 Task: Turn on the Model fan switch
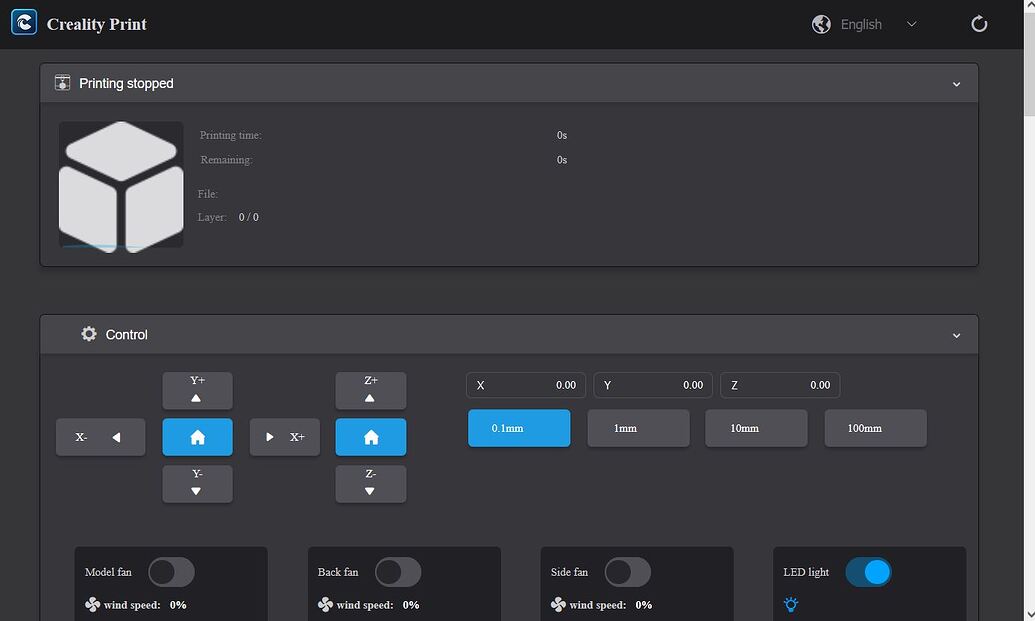tap(171, 572)
